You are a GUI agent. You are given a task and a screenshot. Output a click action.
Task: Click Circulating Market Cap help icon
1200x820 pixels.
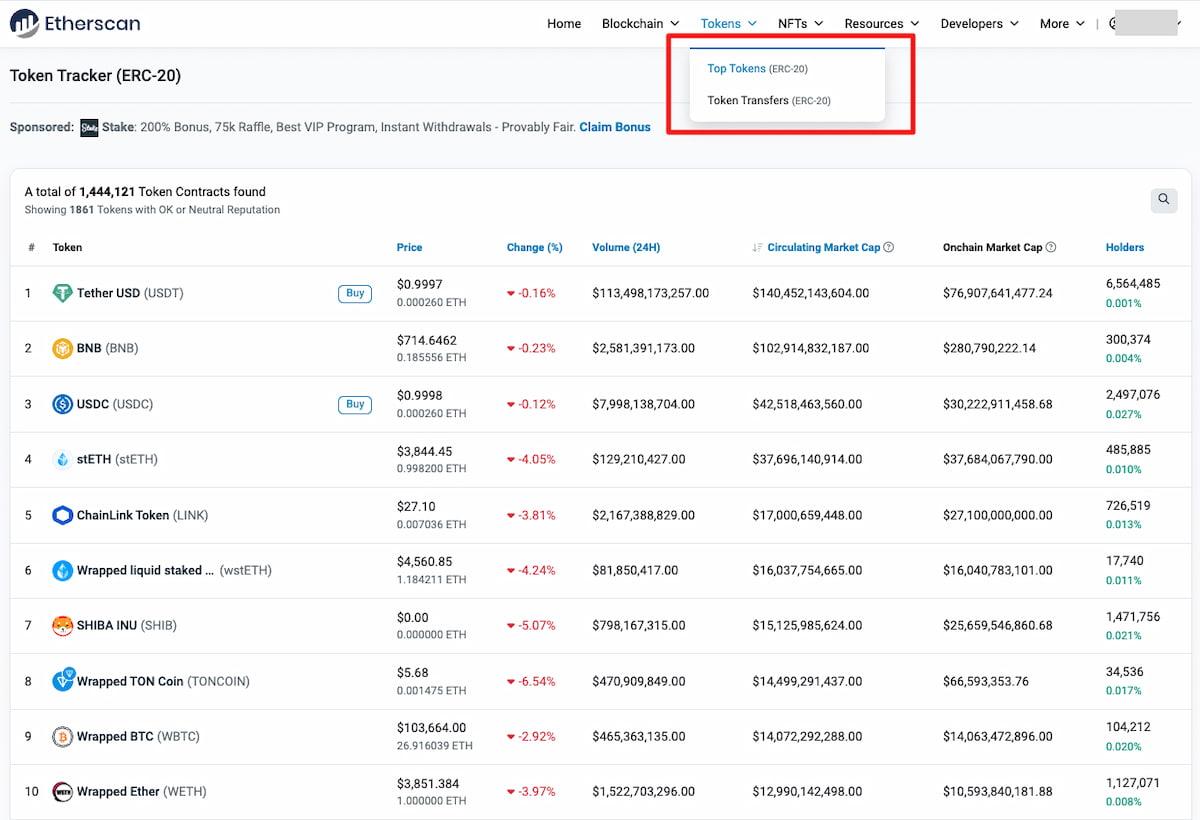click(x=889, y=247)
